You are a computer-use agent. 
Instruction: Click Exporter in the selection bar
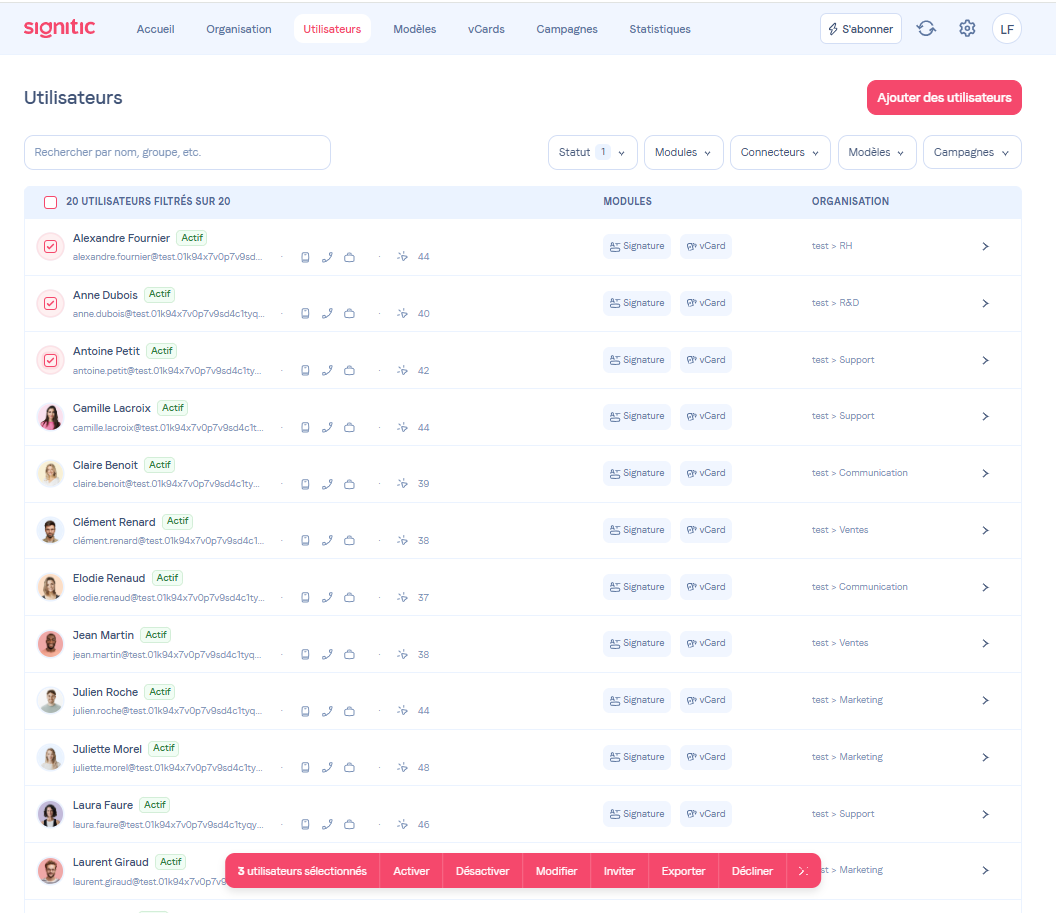(683, 871)
